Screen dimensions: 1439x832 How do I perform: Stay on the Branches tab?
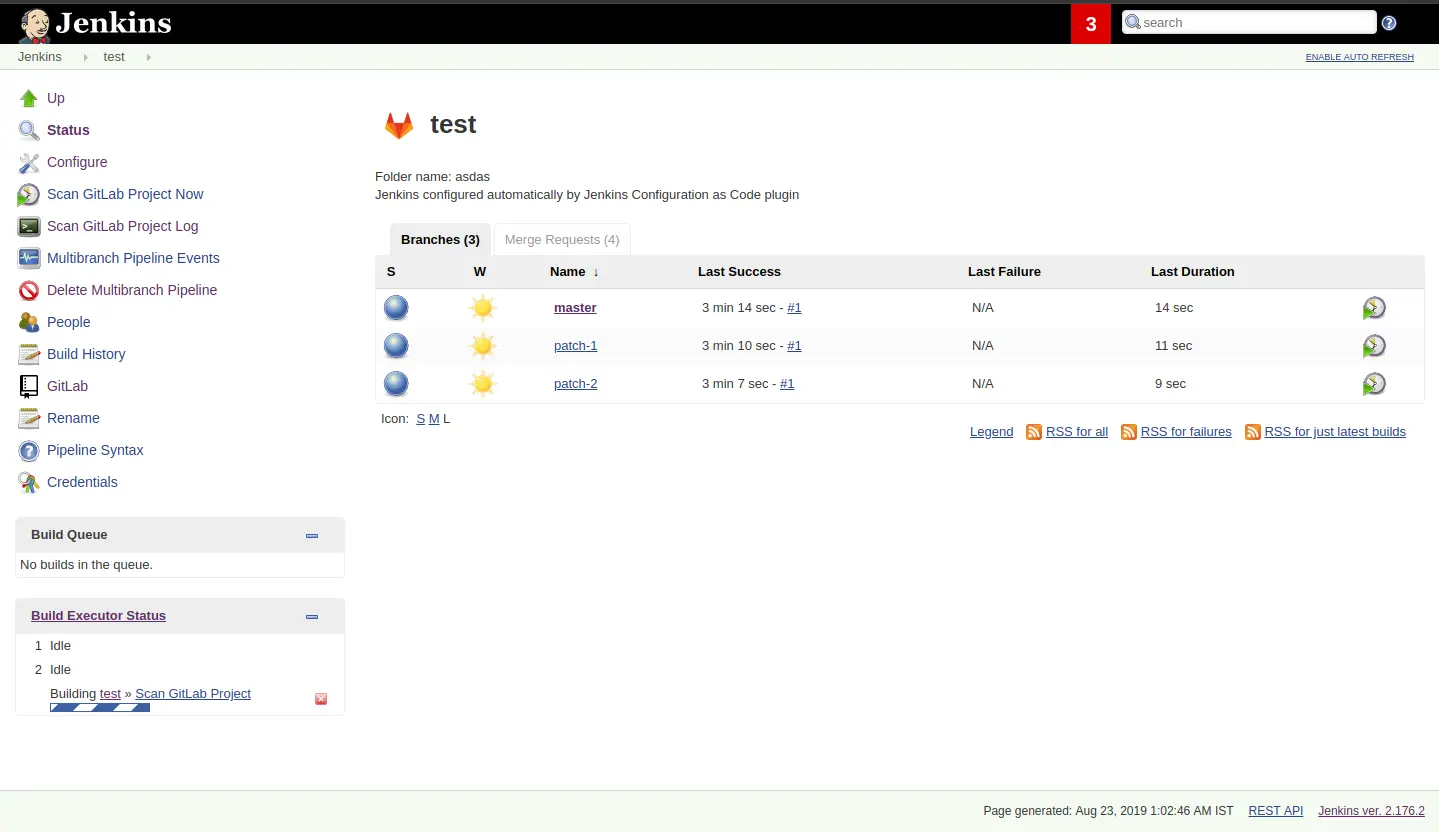(x=439, y=239)
